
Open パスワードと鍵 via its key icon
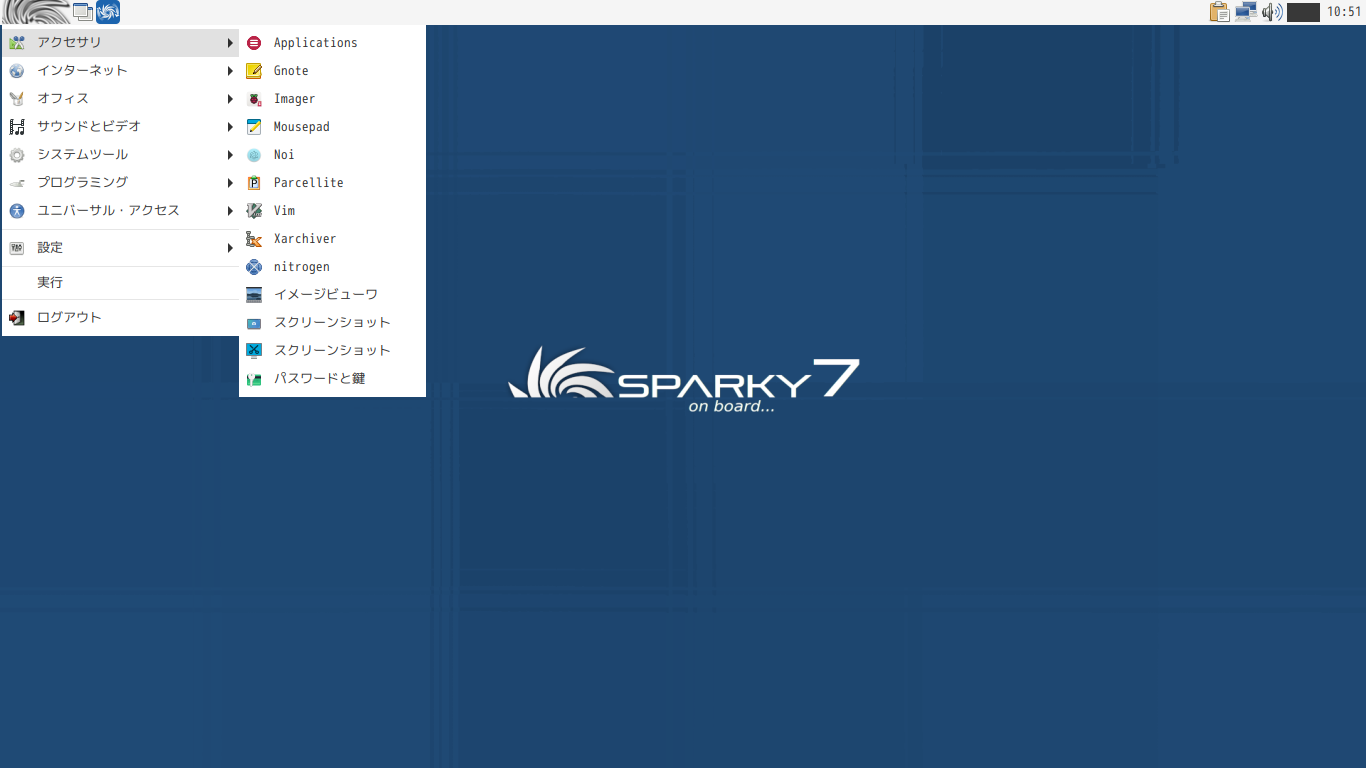click(x=254, y=379)
